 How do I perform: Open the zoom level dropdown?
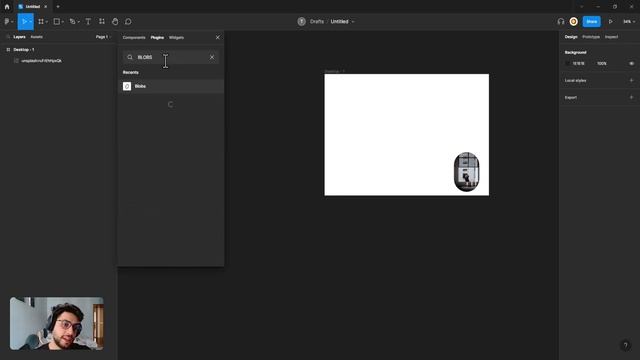tap(629, 22)
